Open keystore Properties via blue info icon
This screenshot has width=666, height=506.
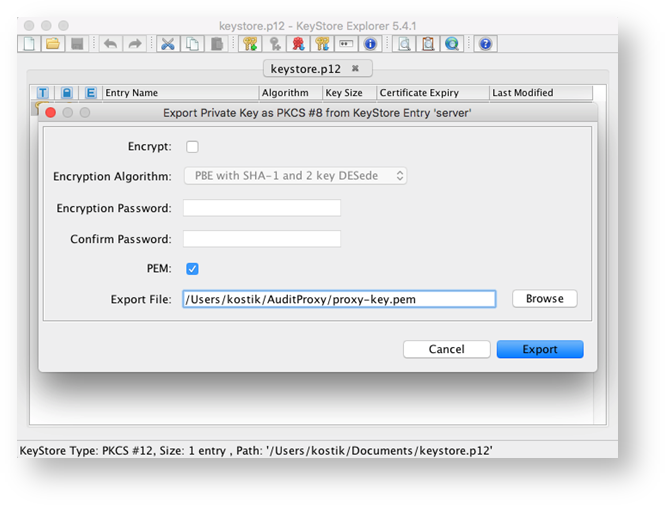click(x=370, y=44)
